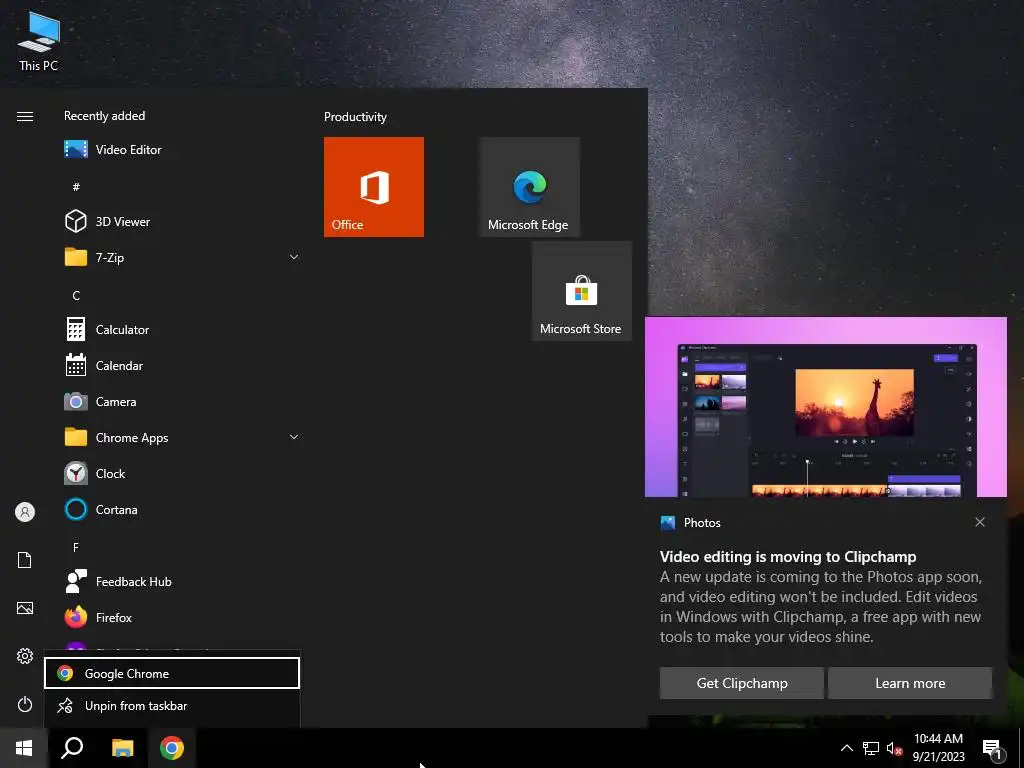The image size is (1024, 768).
Task: Open the clock showing 10:44 AM
Action: (938, 748)
